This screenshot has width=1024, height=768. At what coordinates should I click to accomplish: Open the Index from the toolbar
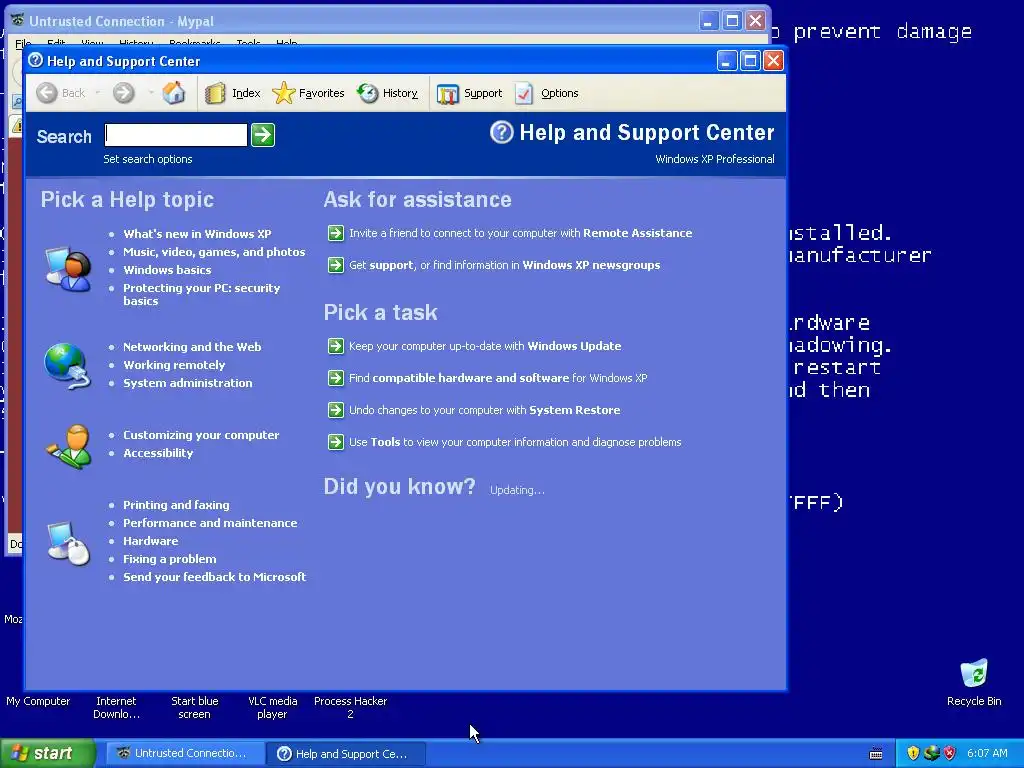pos(232,93)
